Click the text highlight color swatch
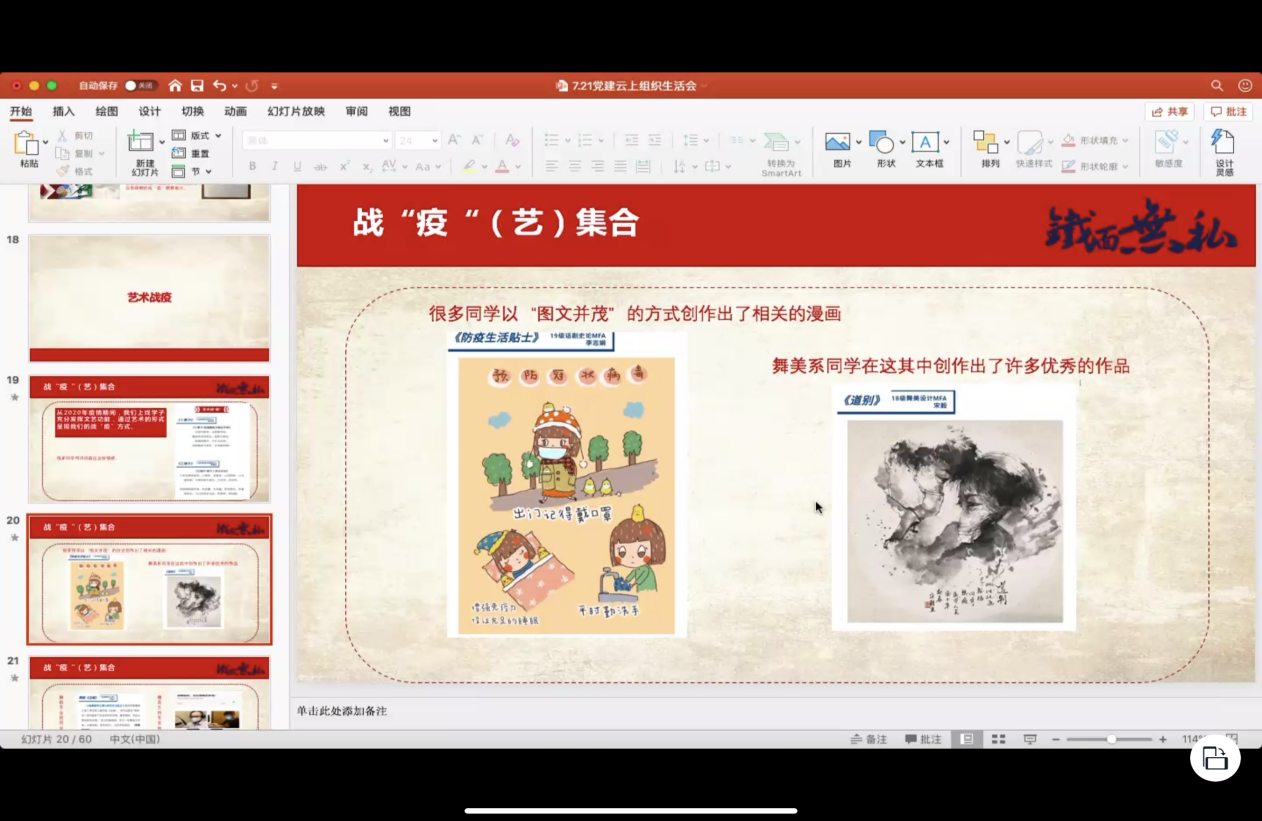This screenshot has height=821, width=1262. click(469, 166)
